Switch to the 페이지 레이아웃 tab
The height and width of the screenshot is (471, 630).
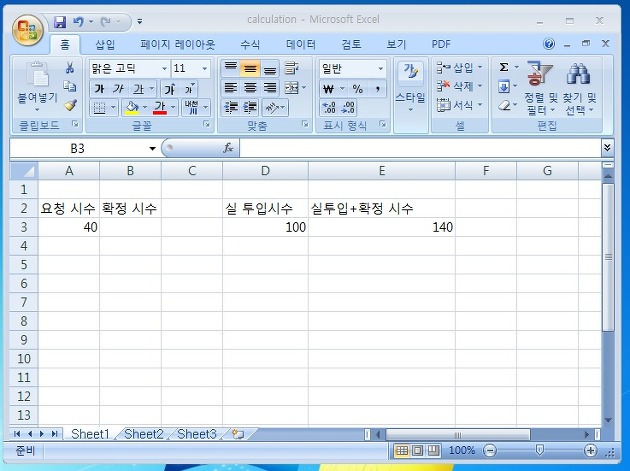(x=178, y=44)
